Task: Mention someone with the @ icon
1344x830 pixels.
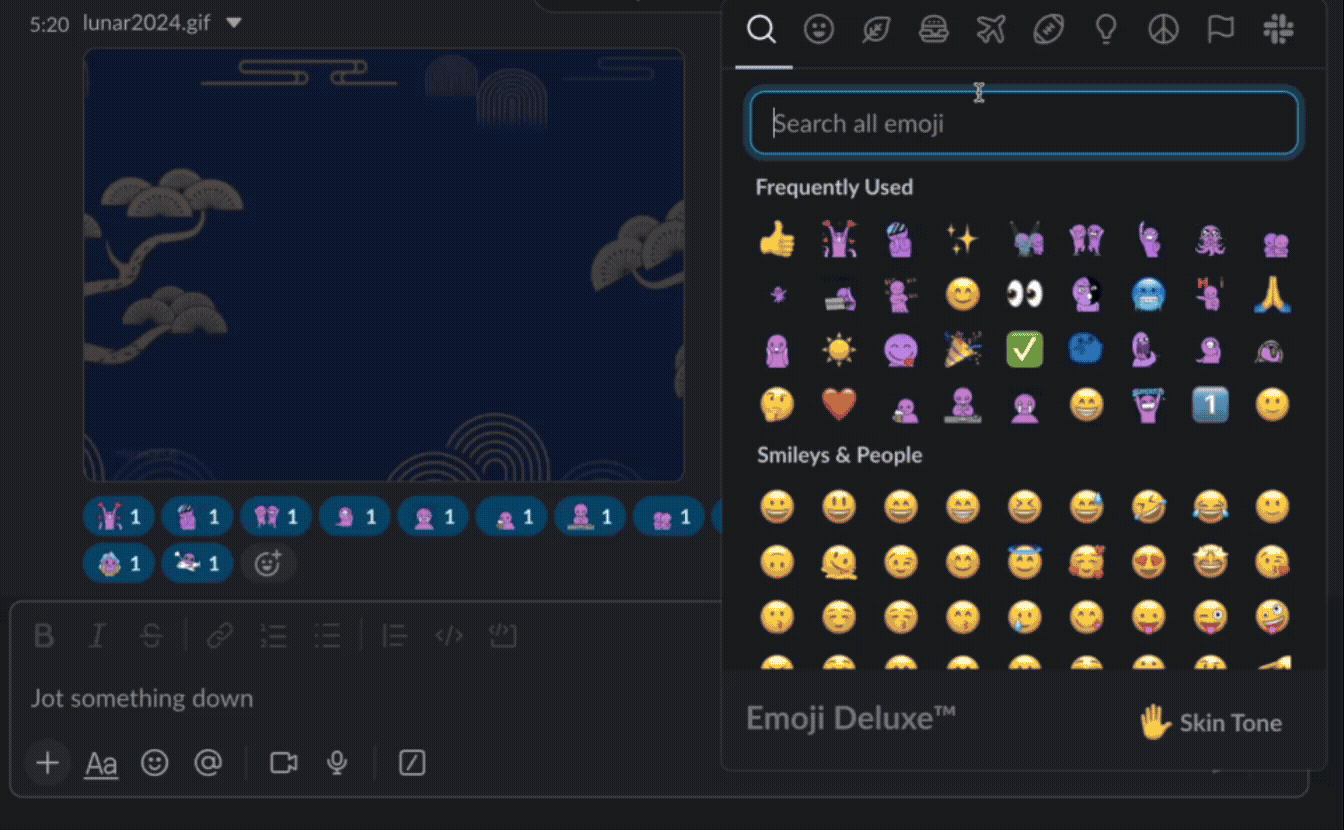Action: pyautogui.click(x=207, y=764)
